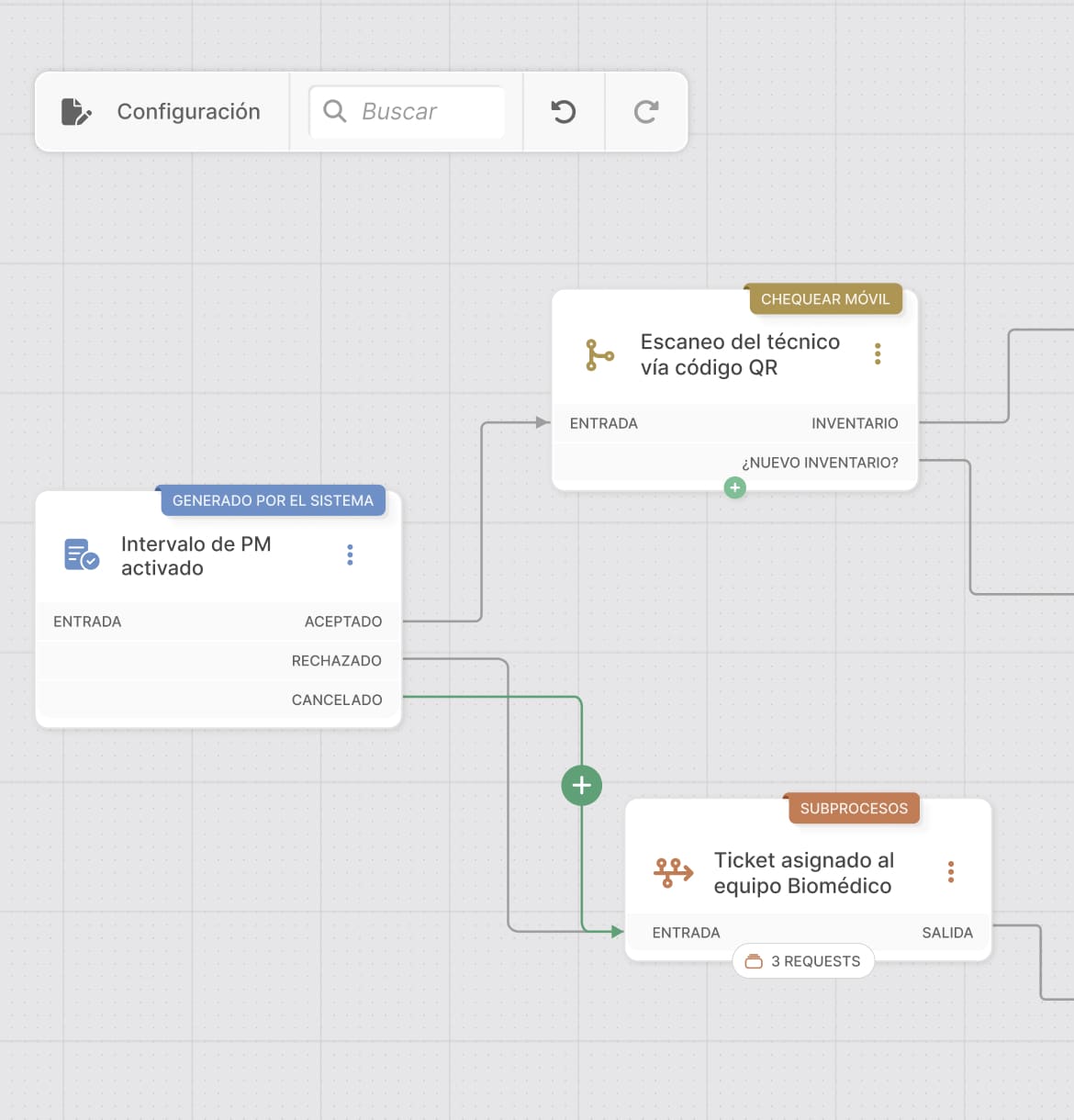The image size is (1074, 1120).
Task: Undo the last change
Action: (564, 111)
